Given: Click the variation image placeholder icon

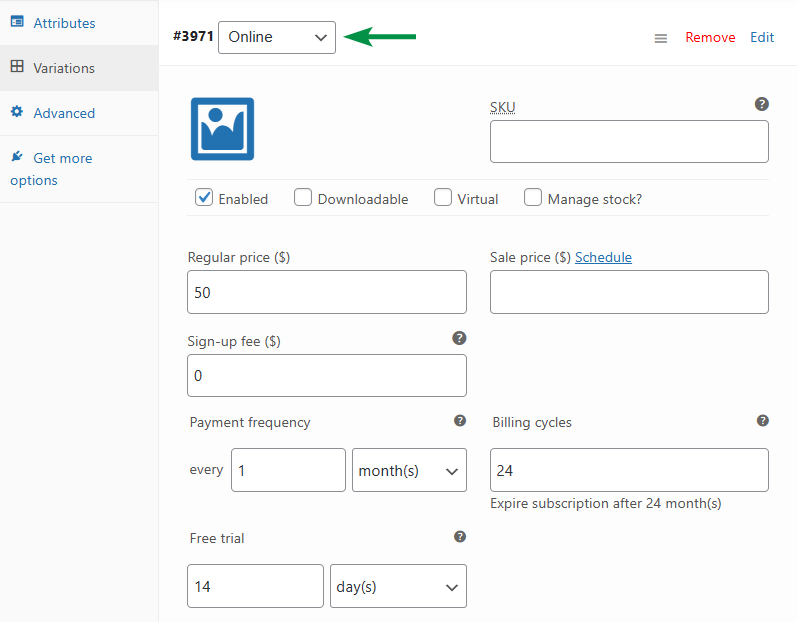Looking at the screenshot, I should [222, 129].
